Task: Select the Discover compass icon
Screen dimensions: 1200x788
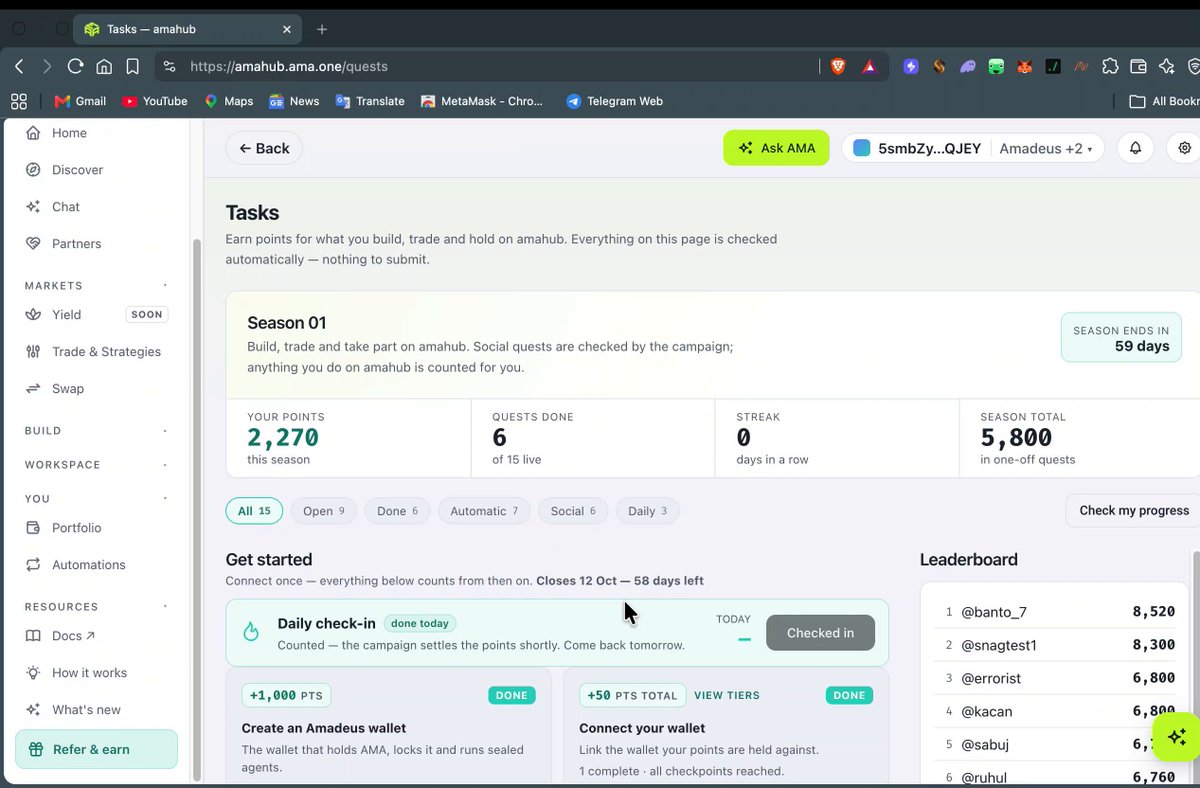Action: coord(33,170)
